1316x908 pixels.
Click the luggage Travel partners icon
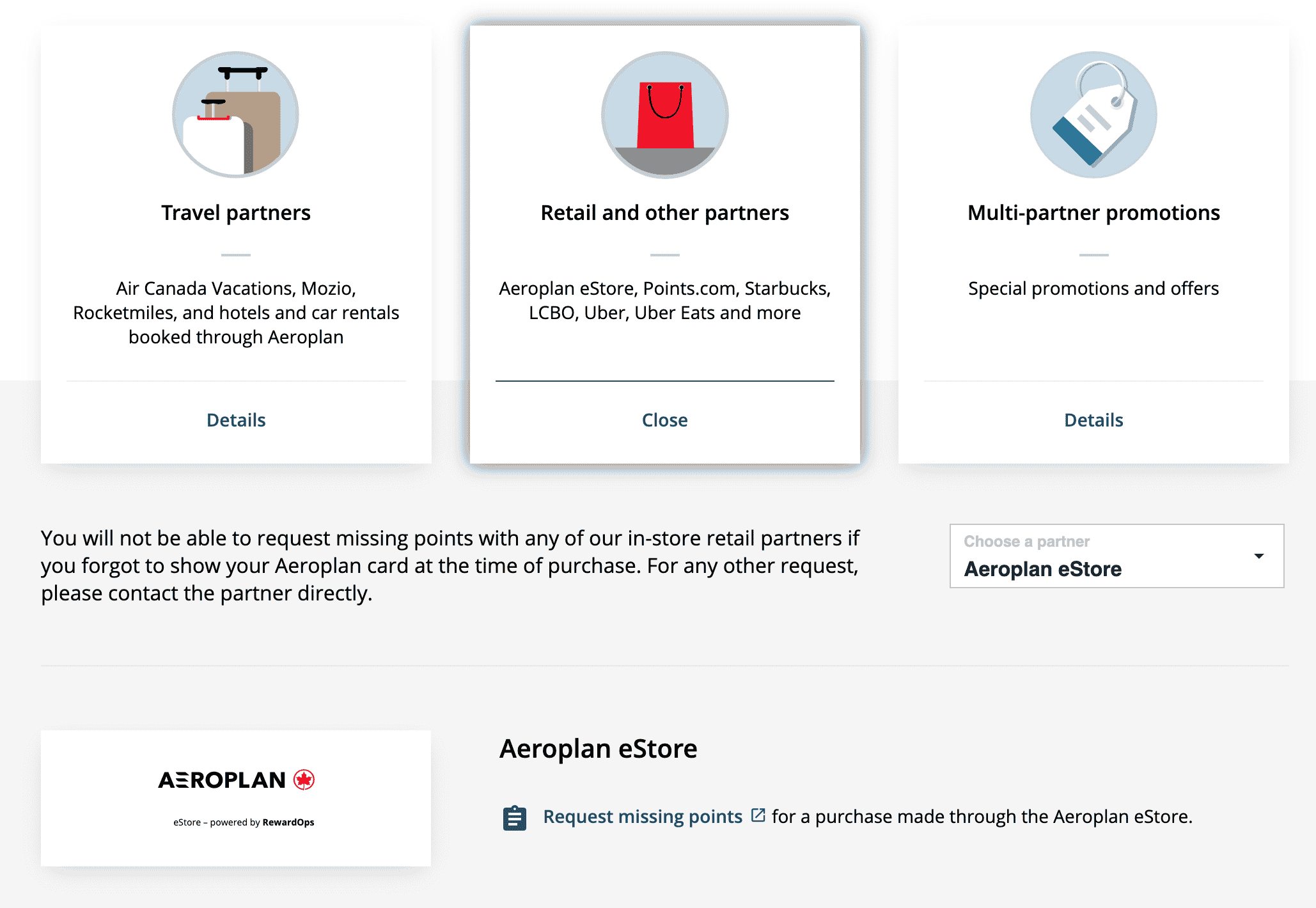[235, 115]
